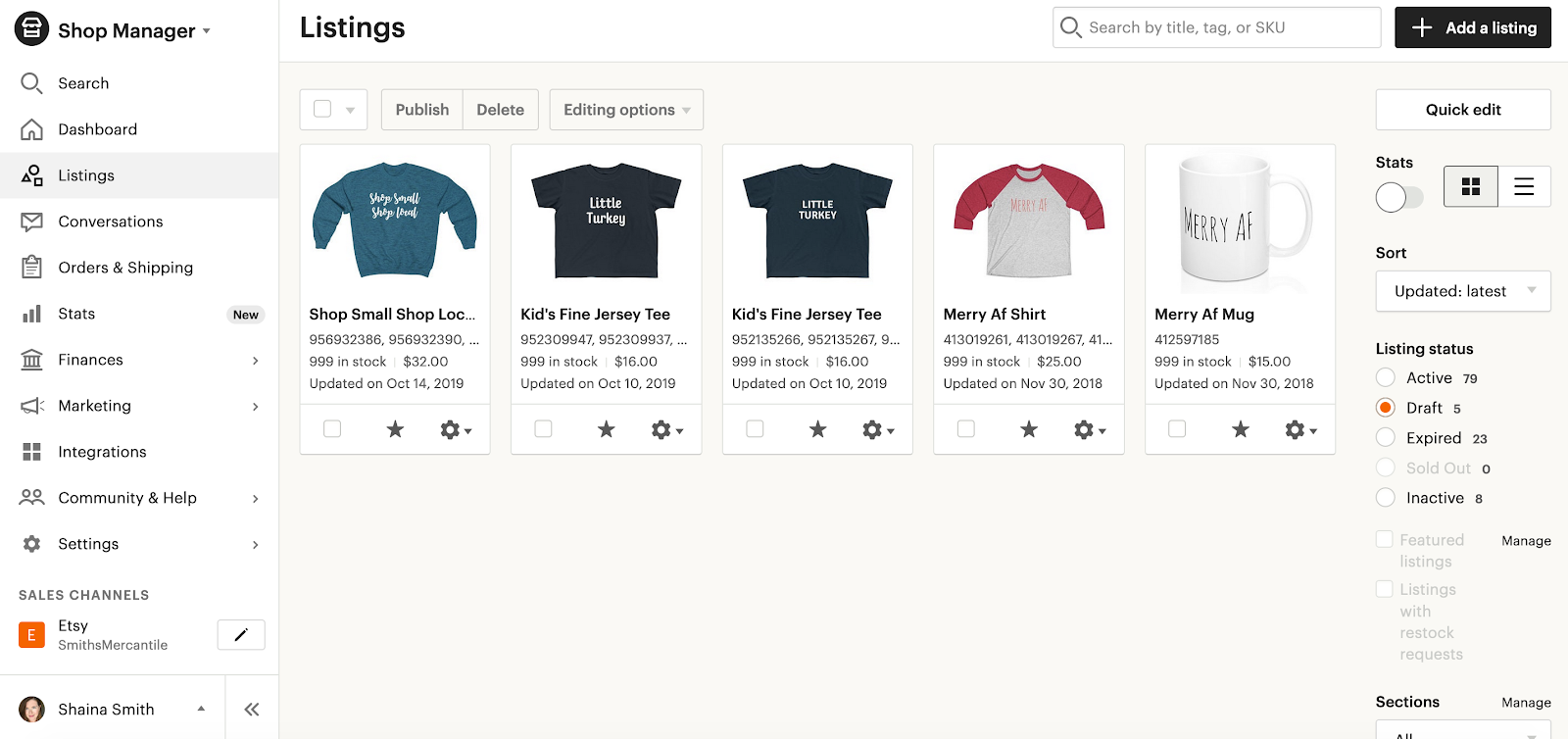Check the Merry Af Mug checkbox
The height and width of the screenshot is (739, 1568).
coord(1178,429)
